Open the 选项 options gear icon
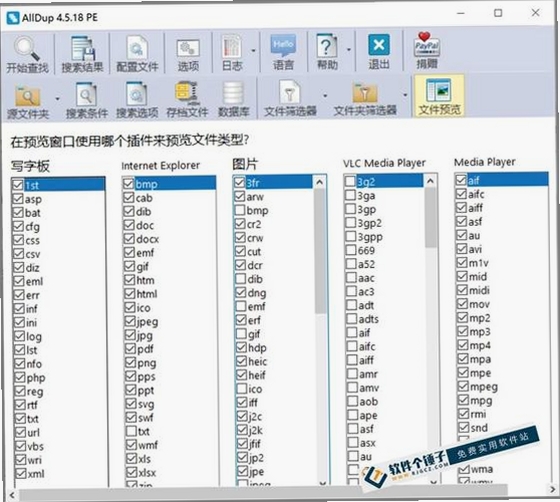Screen dimensions: 560x502 point(188,48)
